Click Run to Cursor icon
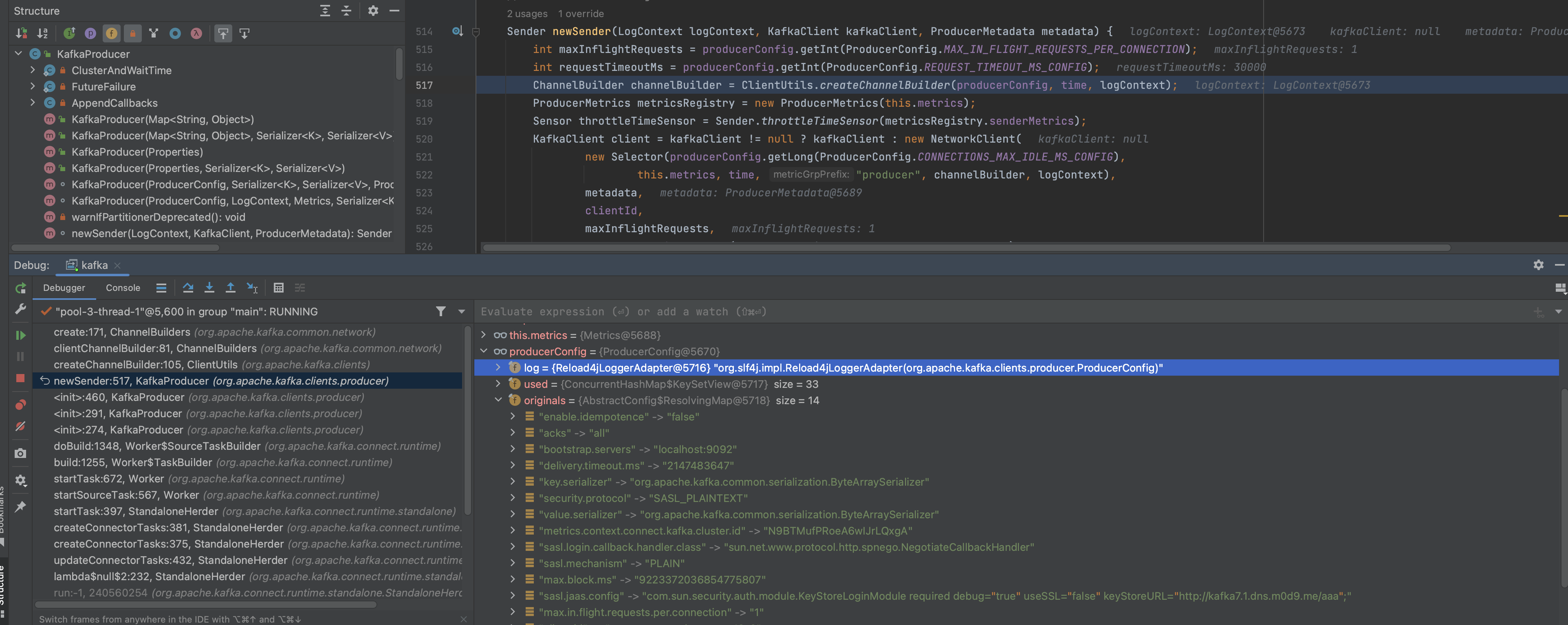 tap(252, 288)
